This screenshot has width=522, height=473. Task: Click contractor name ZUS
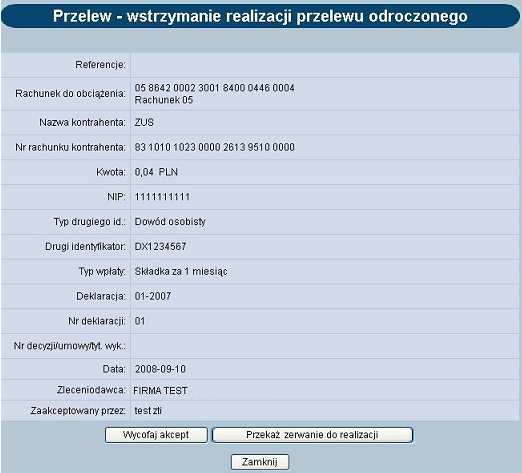point(144,122)
